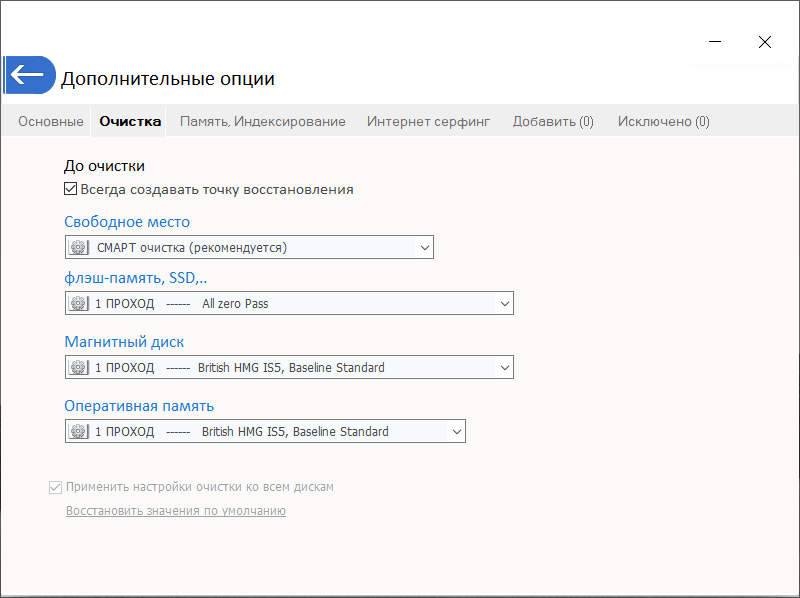Screen dimensions: 800x598
Task: Click the blue back arrow button
Action: point(28,75)
